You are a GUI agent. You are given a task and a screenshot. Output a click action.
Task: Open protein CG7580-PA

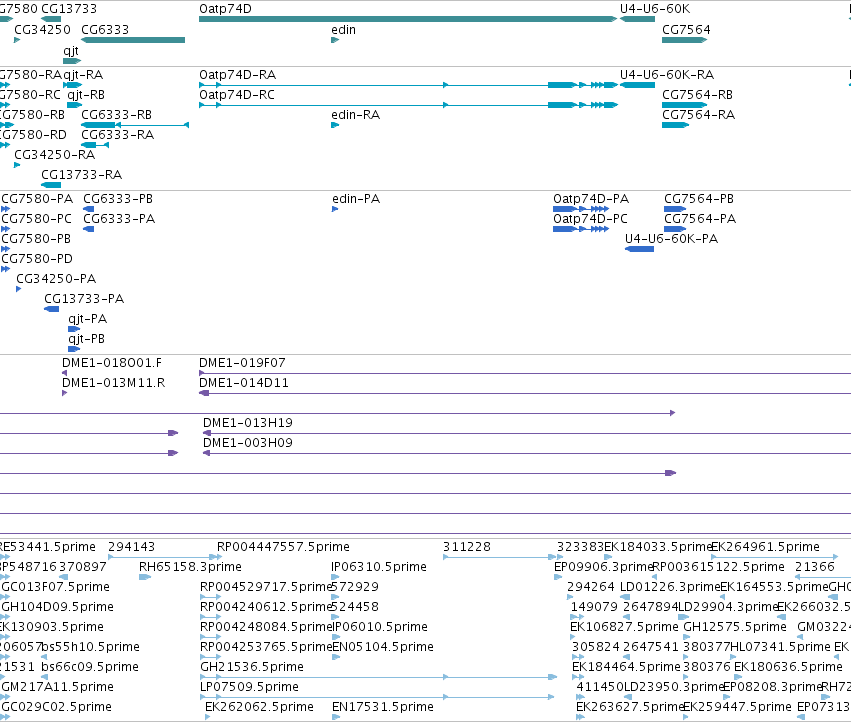point(37,199)
